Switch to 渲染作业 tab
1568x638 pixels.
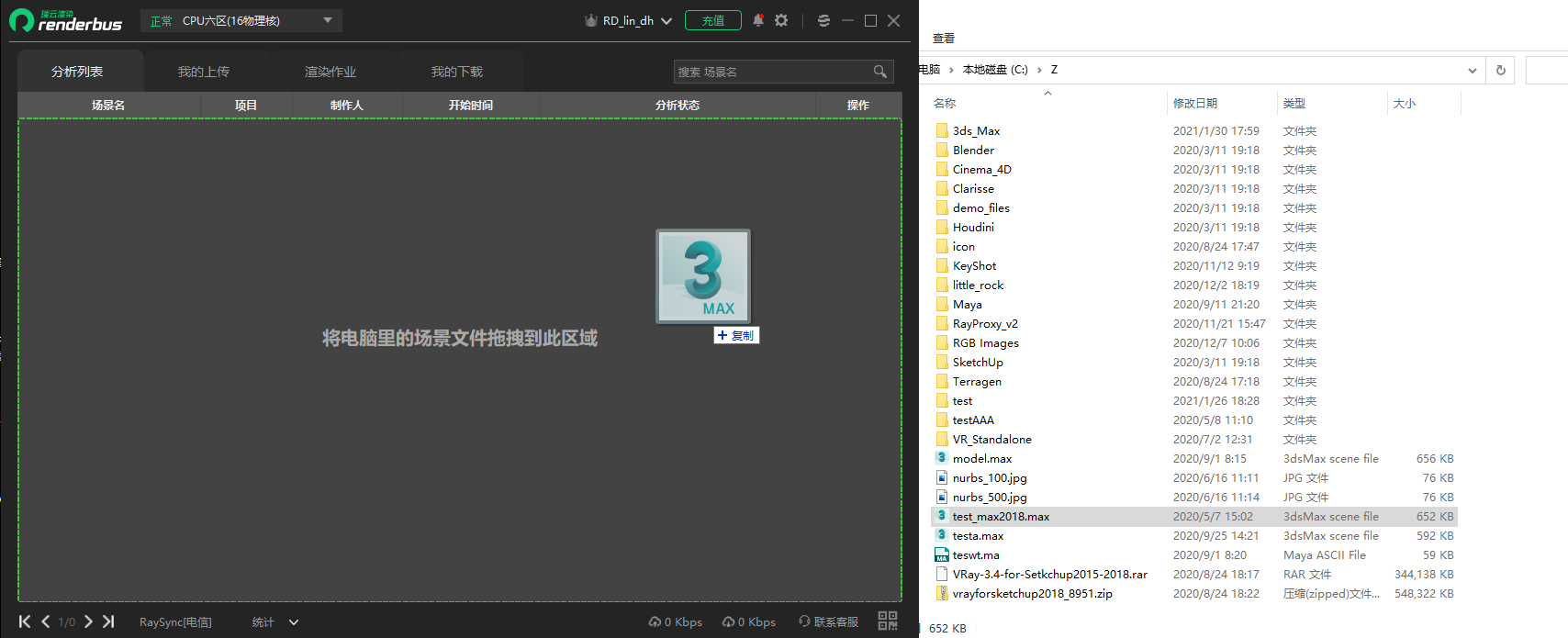tap(330, 72)
